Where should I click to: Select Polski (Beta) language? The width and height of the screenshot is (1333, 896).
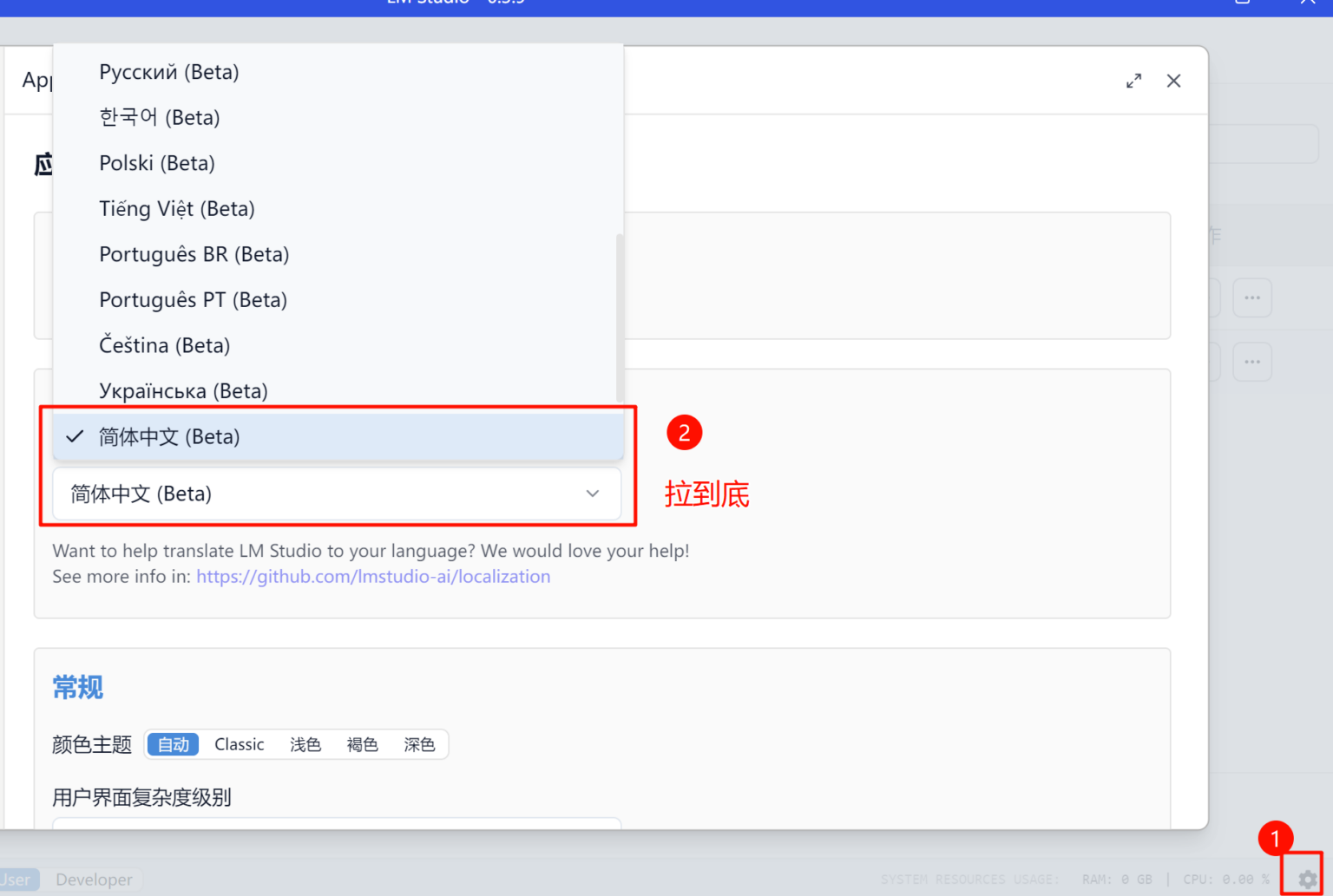pyautogui.click(x=157, y=163)
